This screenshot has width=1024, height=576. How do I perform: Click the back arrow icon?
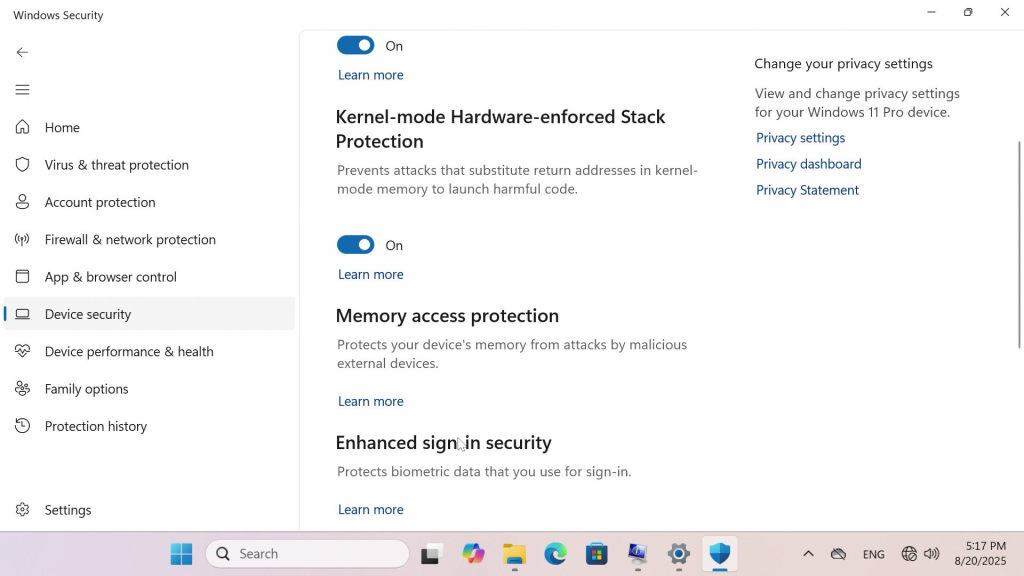[22, 52]
